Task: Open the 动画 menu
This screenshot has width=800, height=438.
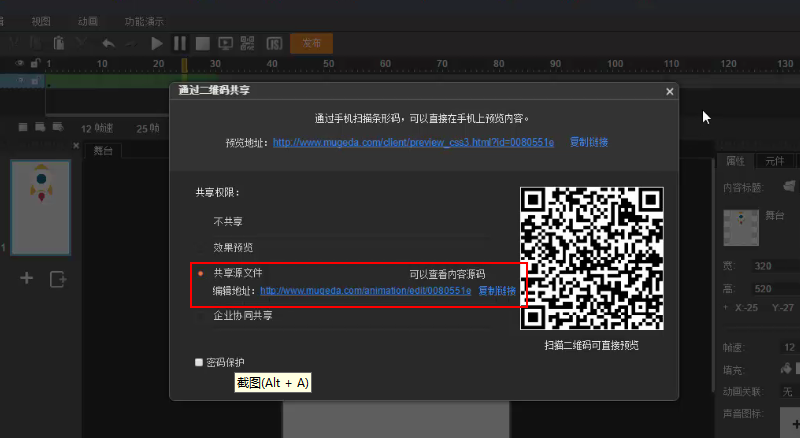Action: [x=87, y=21]
